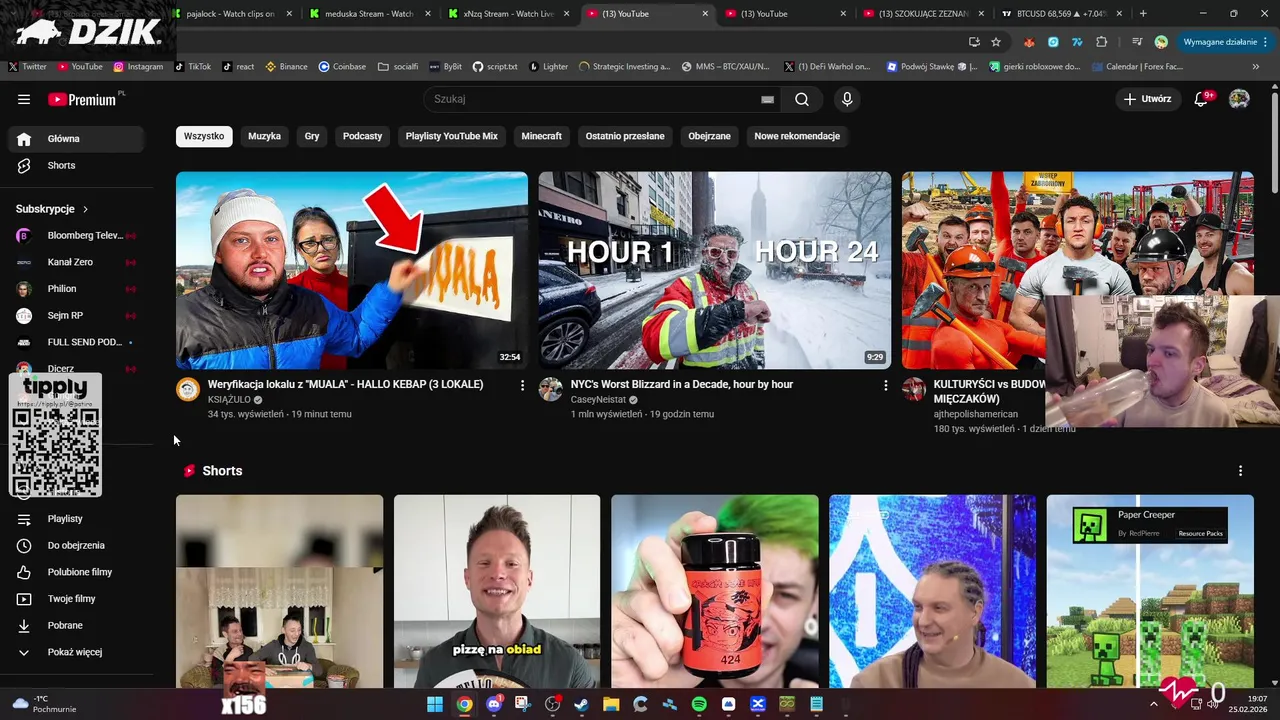Start voice search with the microphone icon

(x=847, y=99)
